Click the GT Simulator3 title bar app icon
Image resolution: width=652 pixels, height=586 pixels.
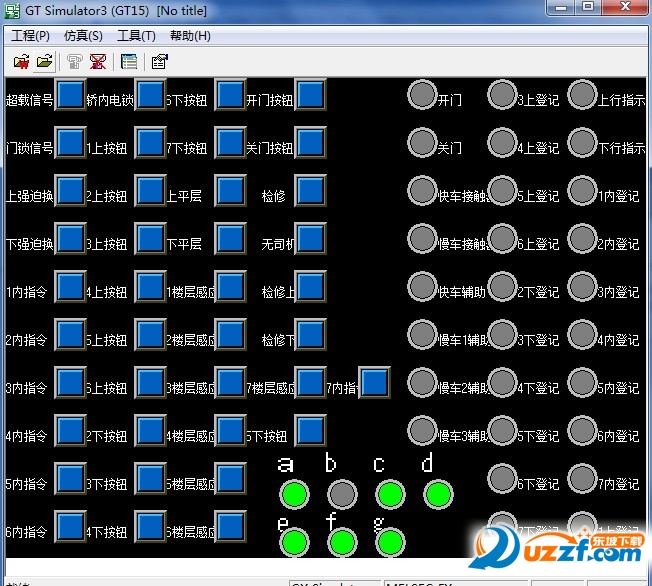12,10
